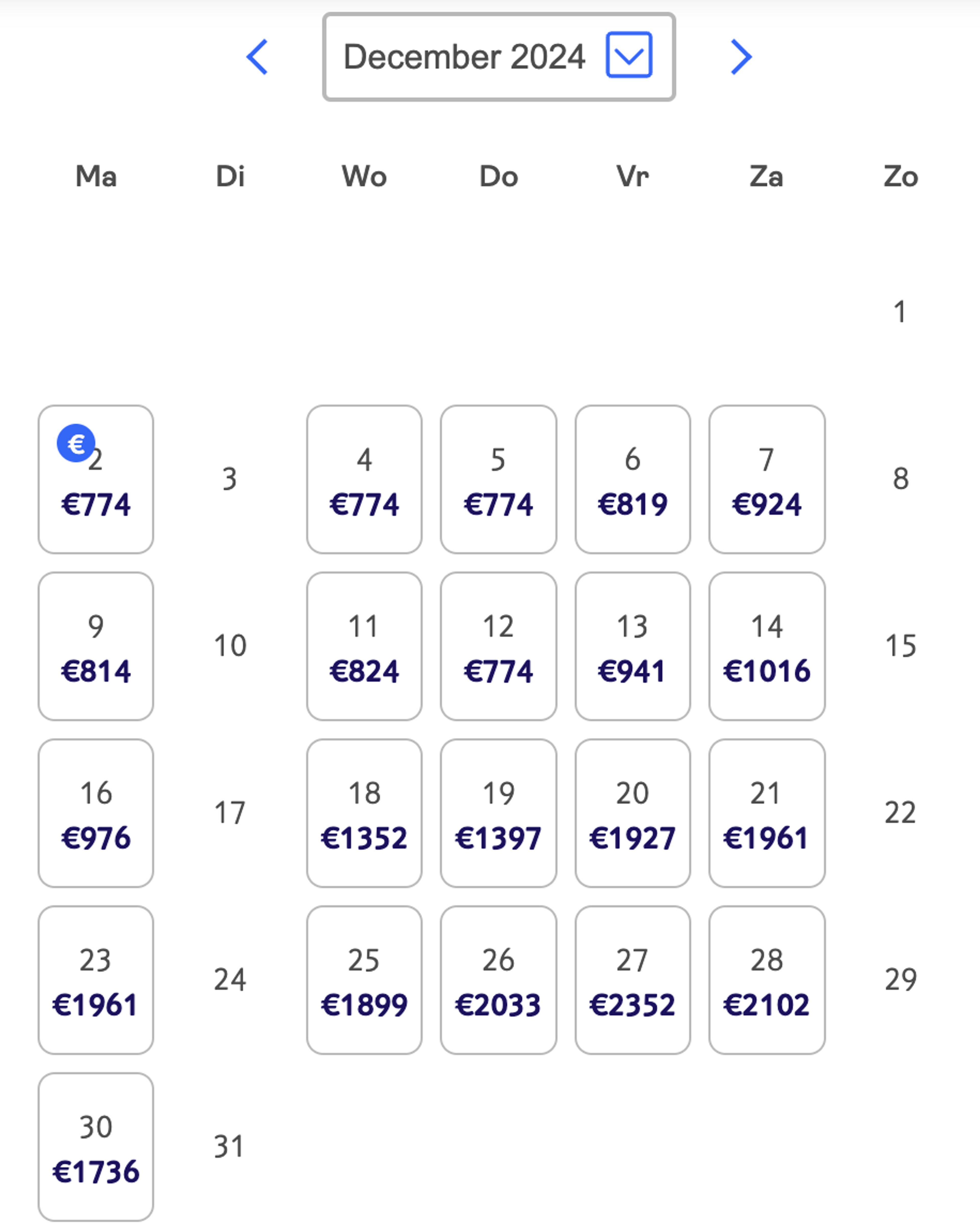The width and height of the screenshot is (980, 1224).
Task: Pick December 9 at €814
Action: [x=96, y=646]
